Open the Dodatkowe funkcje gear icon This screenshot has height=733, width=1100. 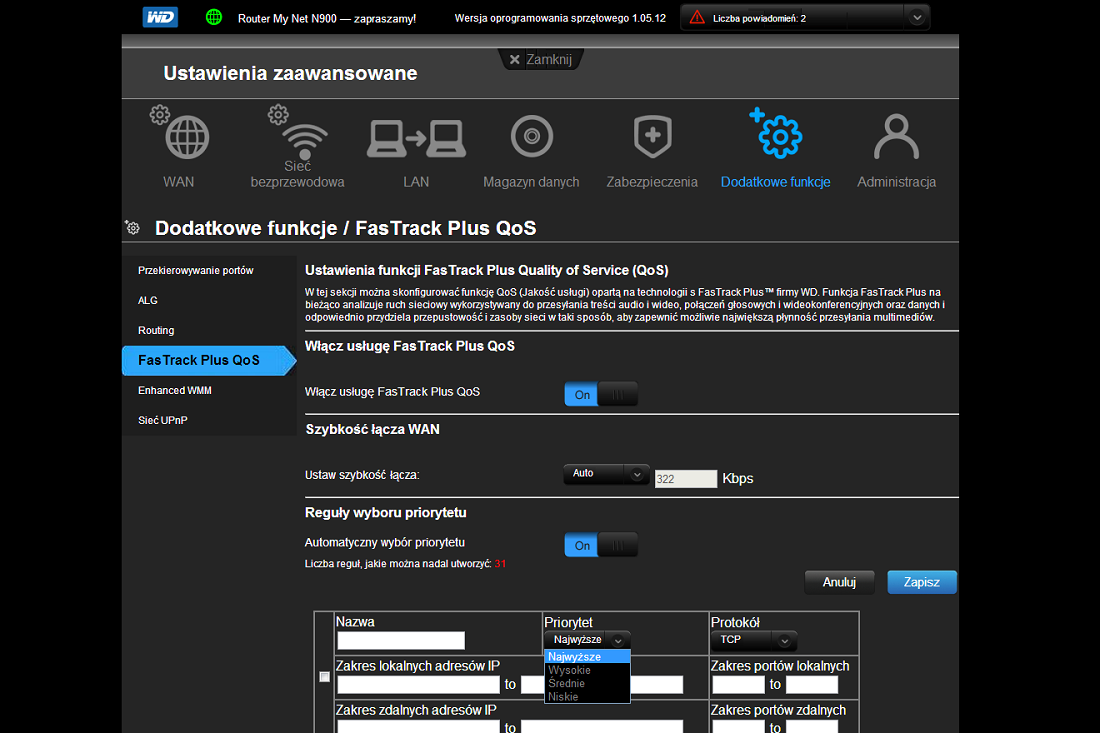[776, 133]
